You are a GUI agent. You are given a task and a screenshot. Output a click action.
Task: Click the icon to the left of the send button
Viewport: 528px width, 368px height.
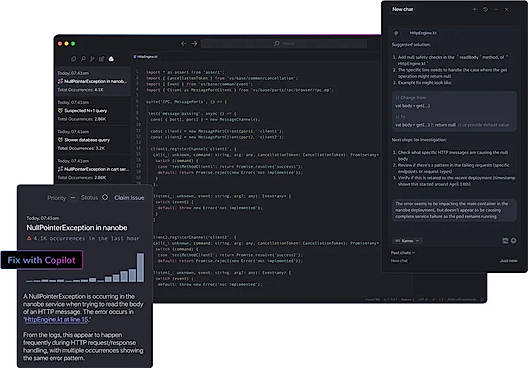point(505,240)
